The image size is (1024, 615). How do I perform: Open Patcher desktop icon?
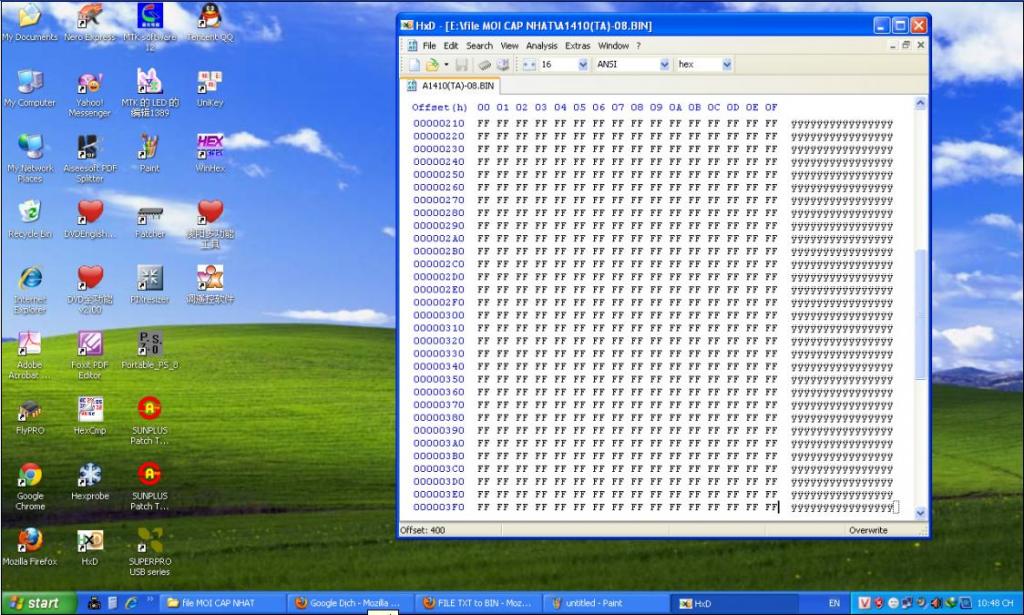tap(150, 219)
